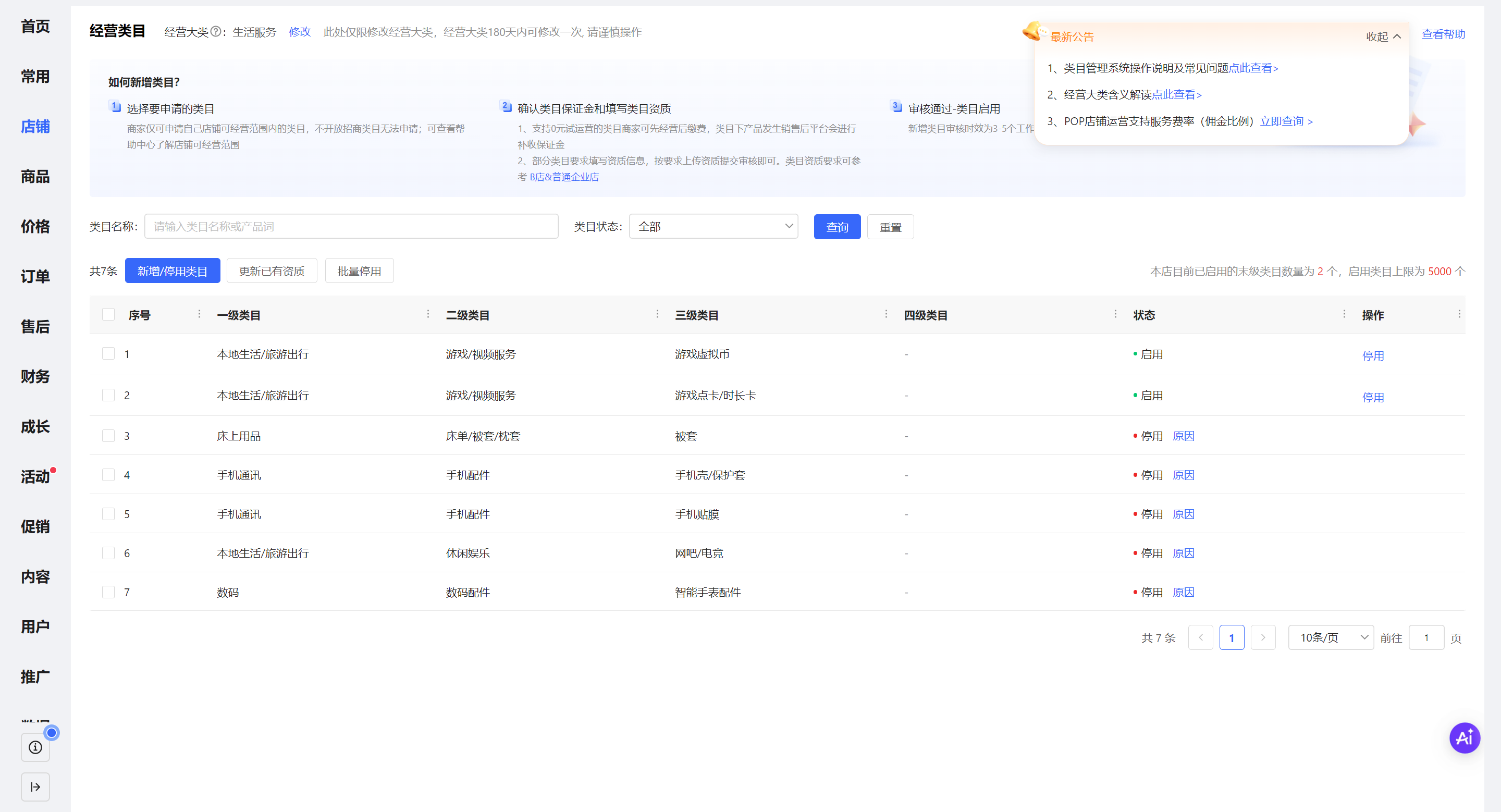The height and width of the screenshot is (812, 1501).
Task: Click the 前往 page number input
Action: coord(1426,637)
